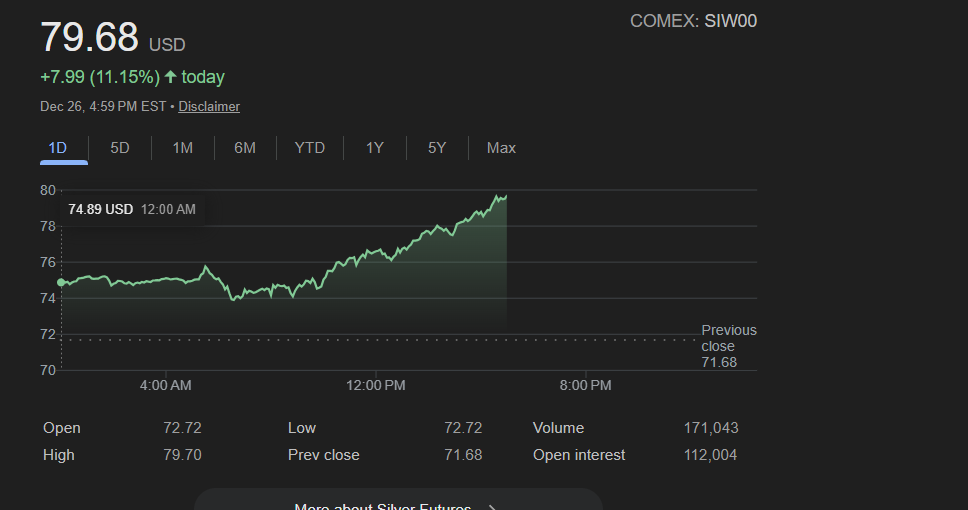
Task: Click the Open interest value 112,004
Action: pyautogui.click(x=711, y=455)
